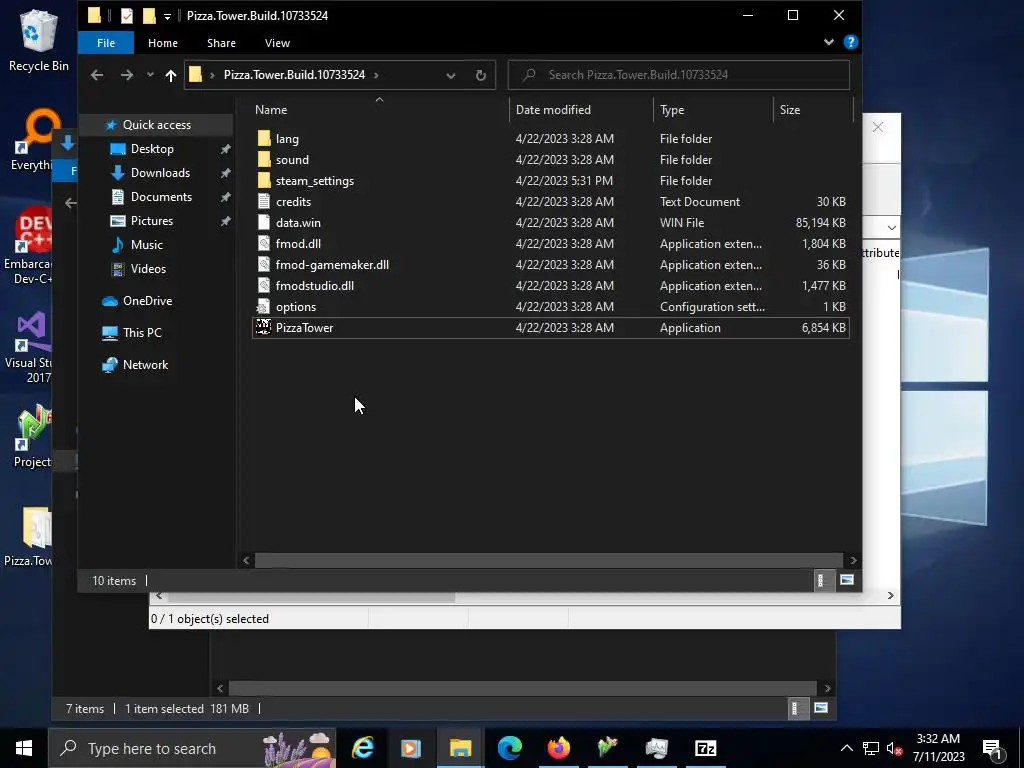Viewport: 1024px width, 768px height.
Task: Expand the Recent locations dropdown
Action: coord(150,75)
